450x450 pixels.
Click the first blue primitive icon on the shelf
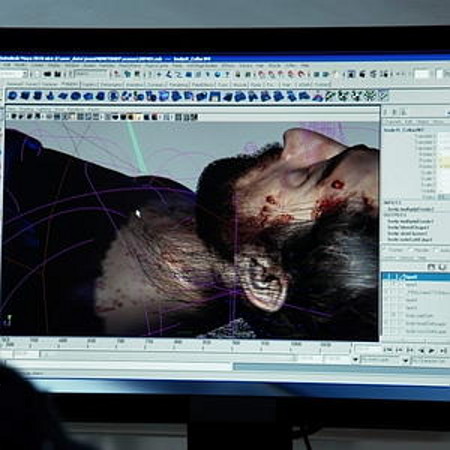(12, 96)
